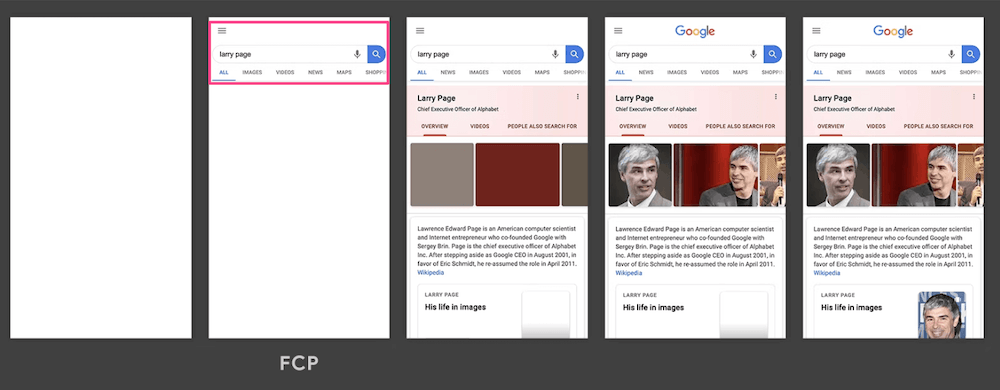
Task: Switch to MAPS tab in the FCP frame
Action: coord(344,73)
